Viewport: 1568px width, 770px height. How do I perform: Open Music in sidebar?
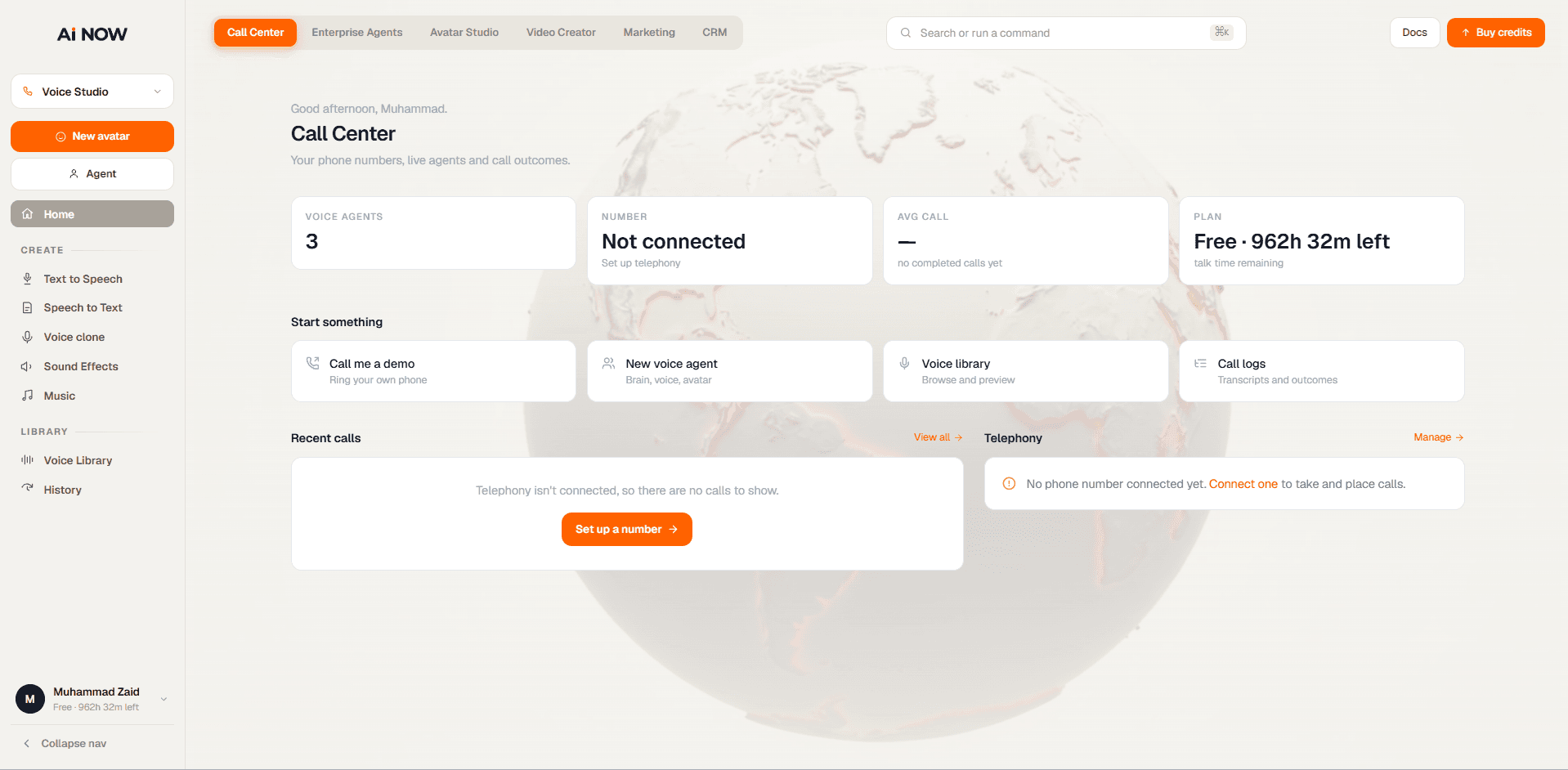pos(92,396)
